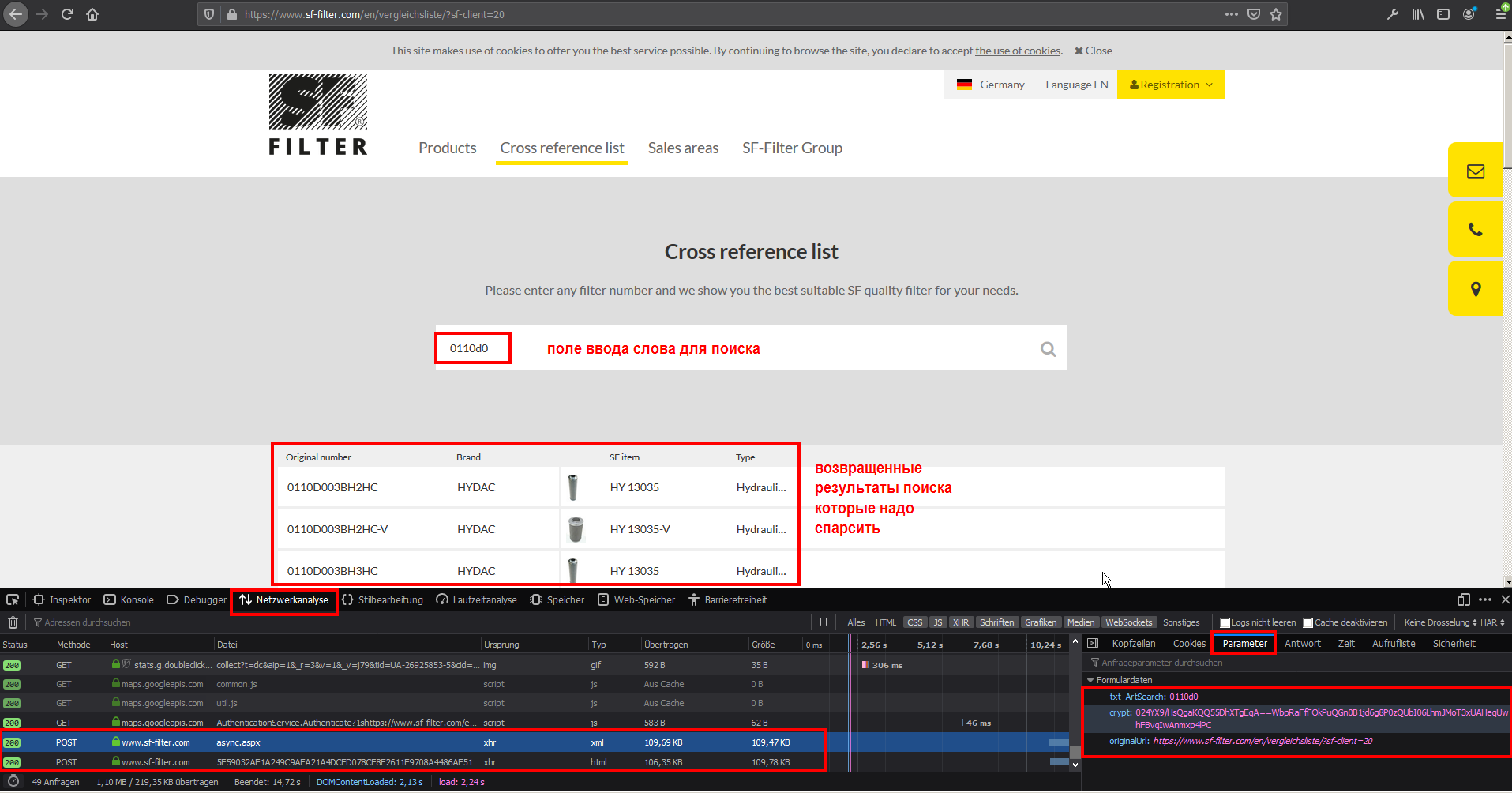
Task: Open the yellow email contact button
Action: coord(1476,171)
